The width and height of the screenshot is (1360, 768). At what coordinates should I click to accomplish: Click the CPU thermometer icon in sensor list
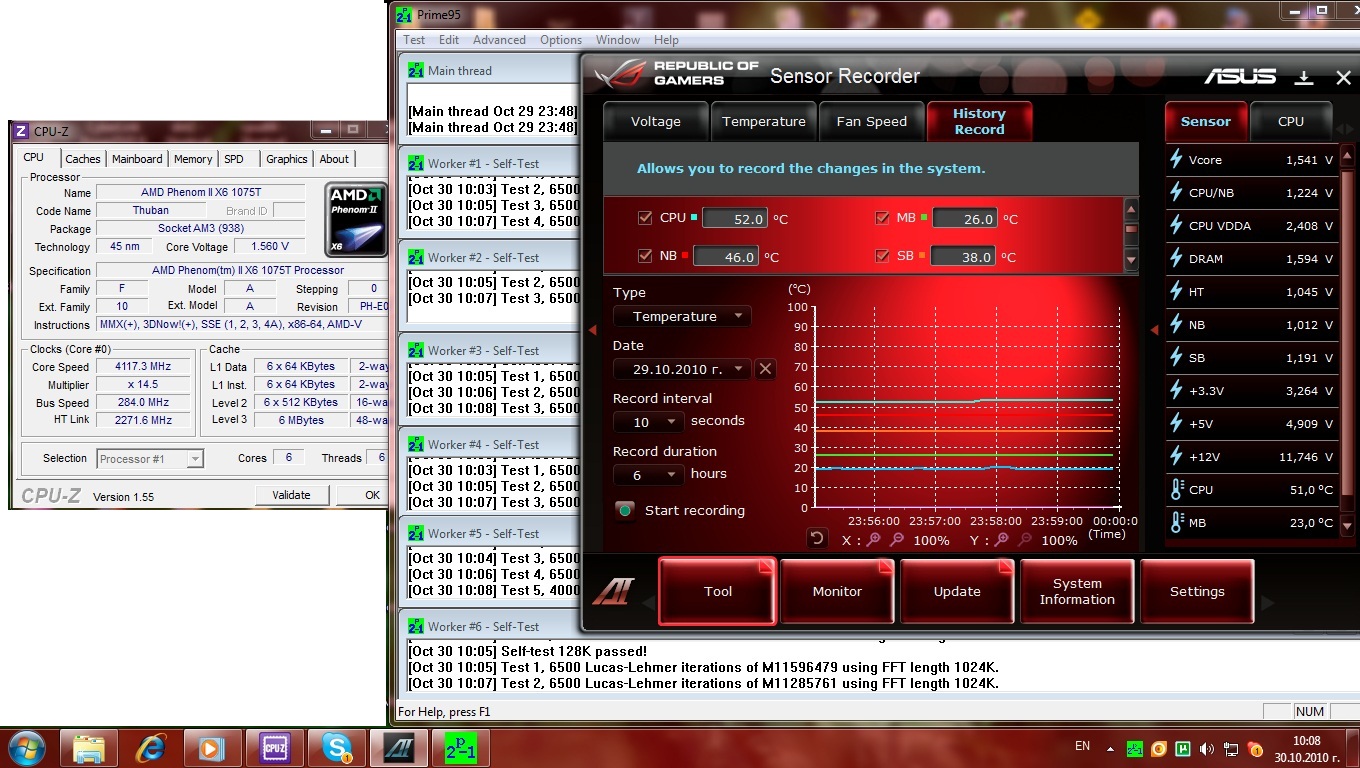tap(1176, 490)
